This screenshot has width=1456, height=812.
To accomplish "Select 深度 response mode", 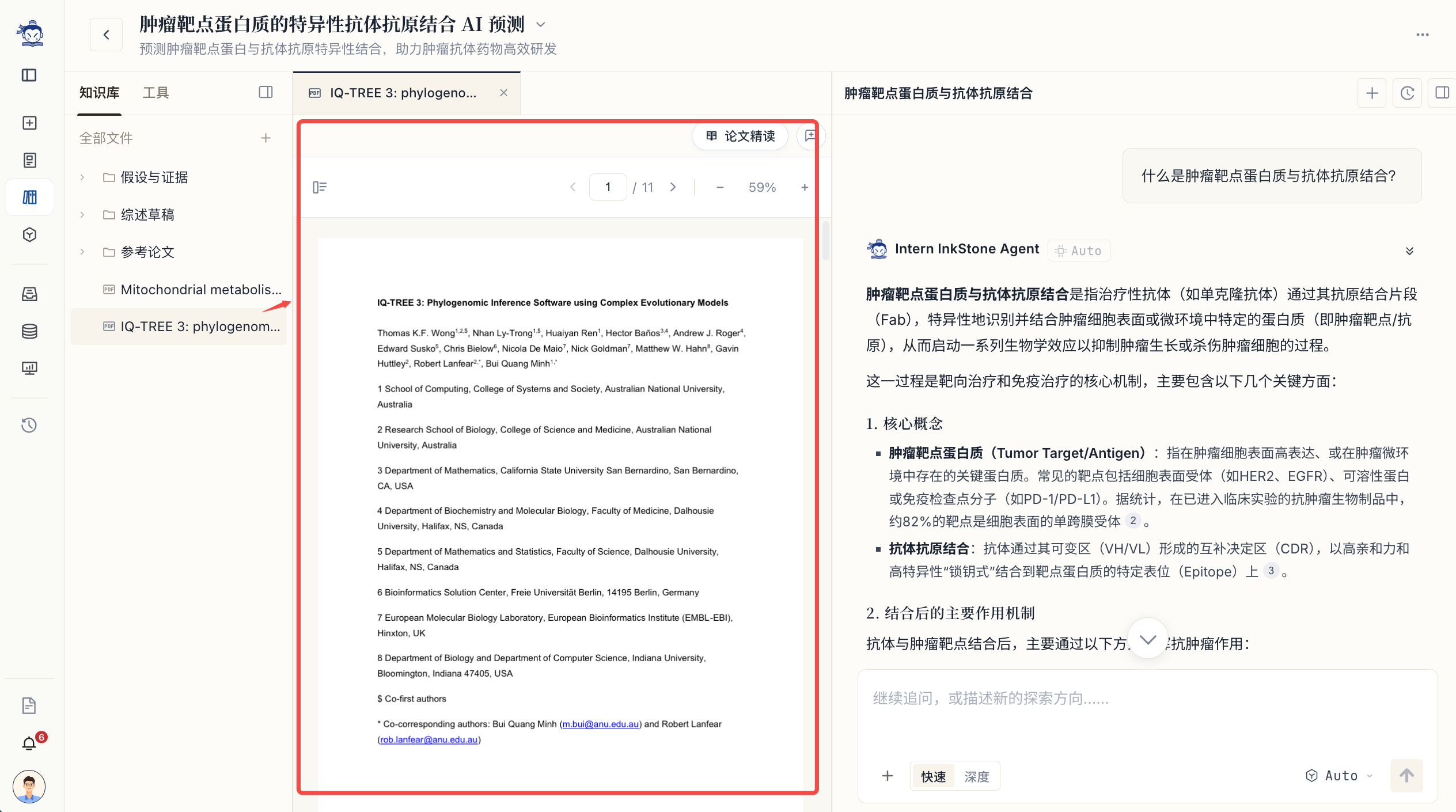I will pyautogui.click(x=977, y=776).
